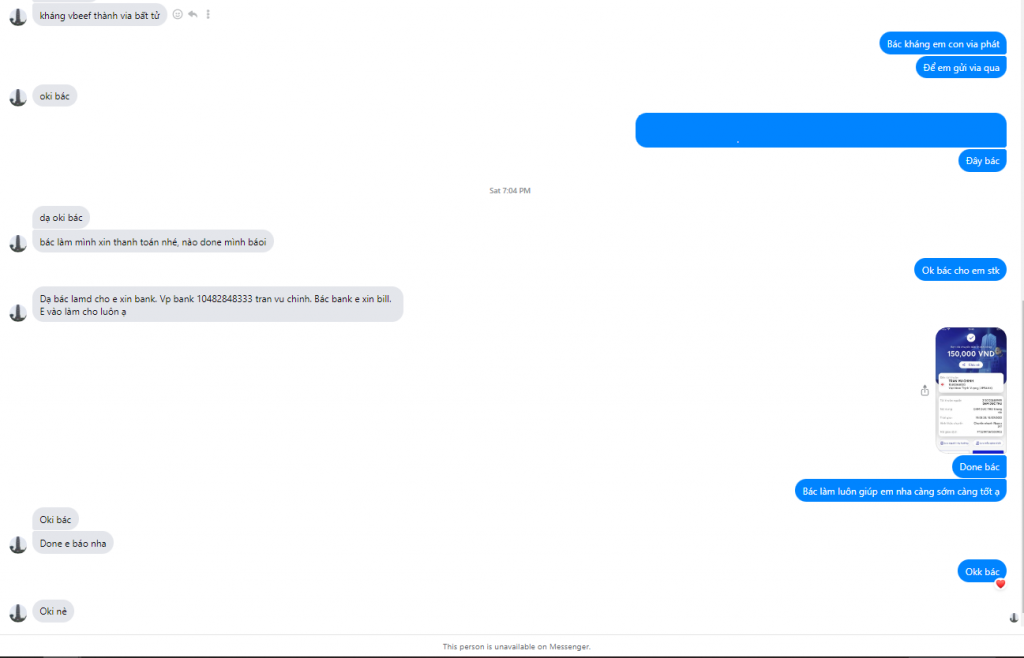Click avatar beside 'Oki nè' message
1024x658 pixels.
click(18, 613)
